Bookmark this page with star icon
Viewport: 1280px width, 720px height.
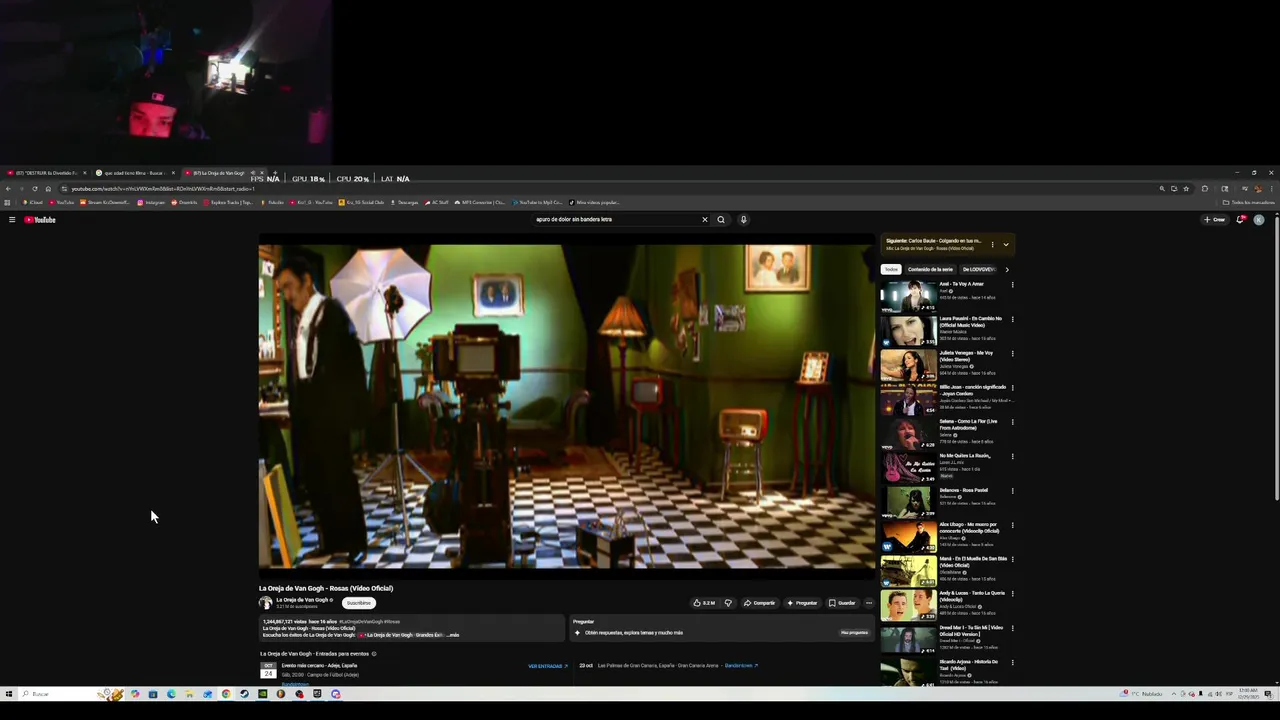point(1186,189)
